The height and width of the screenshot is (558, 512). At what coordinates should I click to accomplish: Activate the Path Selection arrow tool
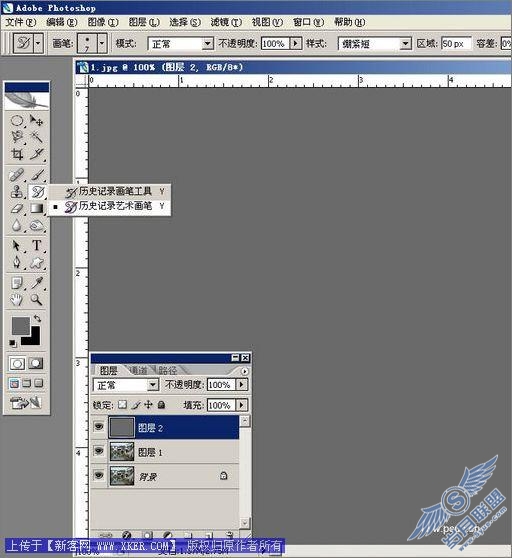(17, 246)
